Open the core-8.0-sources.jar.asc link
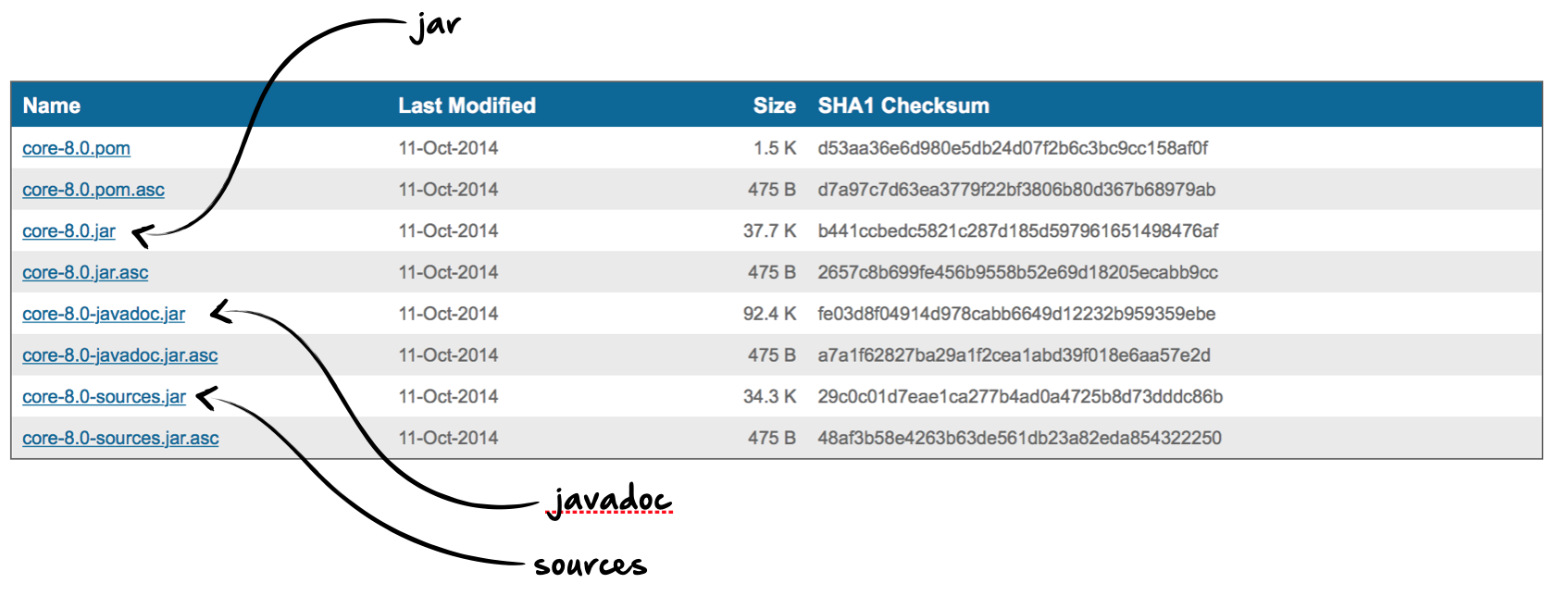This screenshot has width=1568, height=596. [x=120, y=438]
